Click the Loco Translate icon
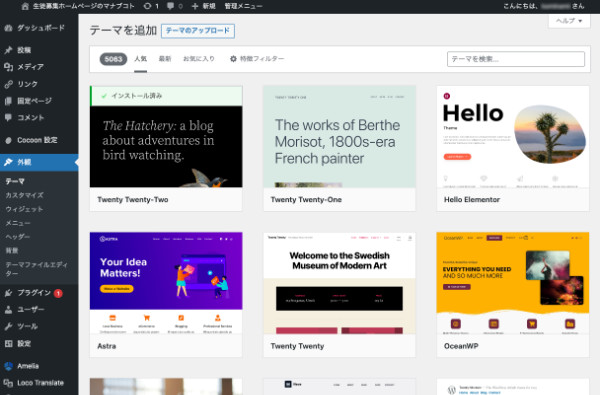The image size is (600, 395). [8, 383]
